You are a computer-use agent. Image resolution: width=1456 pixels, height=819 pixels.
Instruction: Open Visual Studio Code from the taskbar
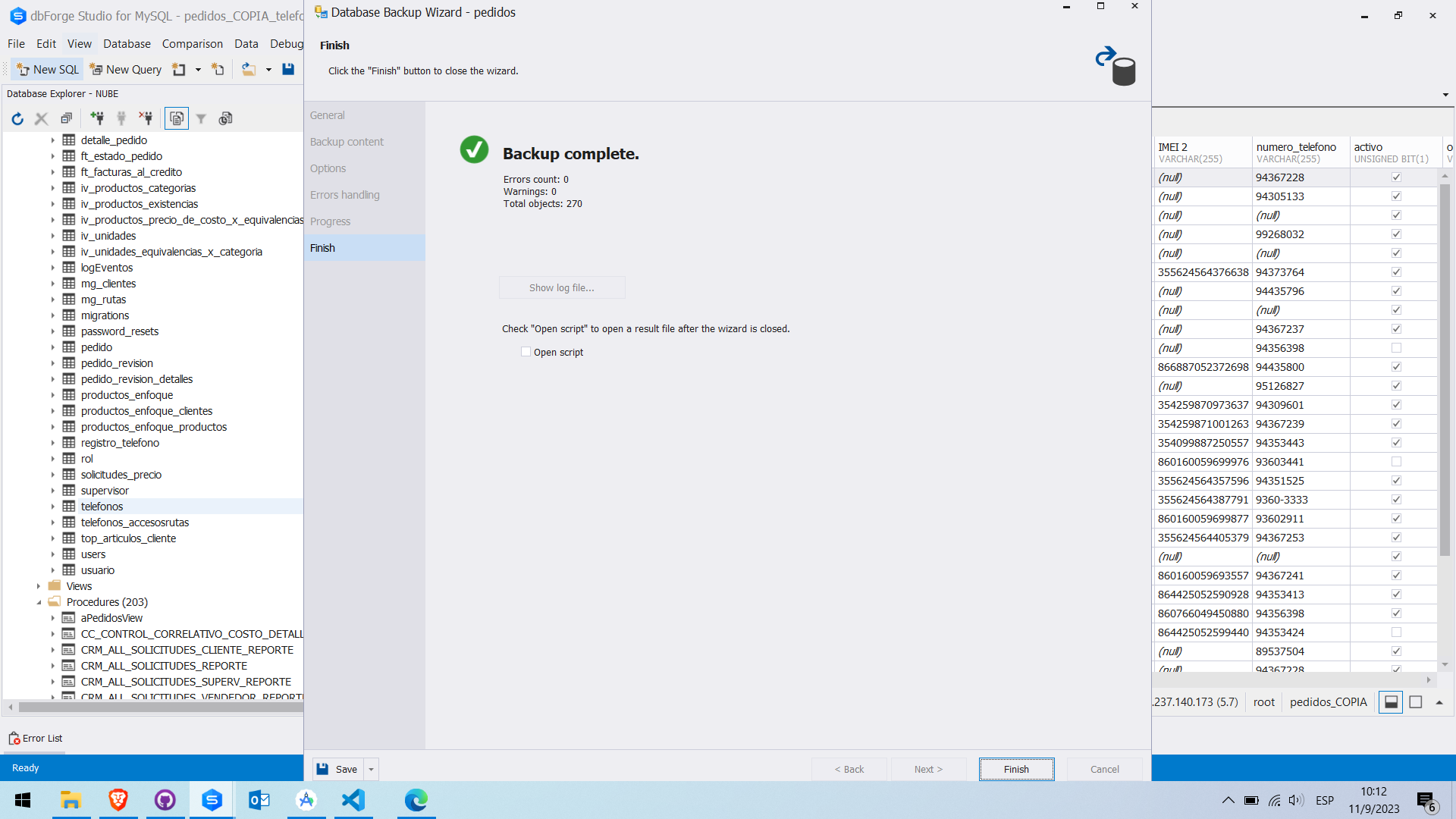(353, 800)
